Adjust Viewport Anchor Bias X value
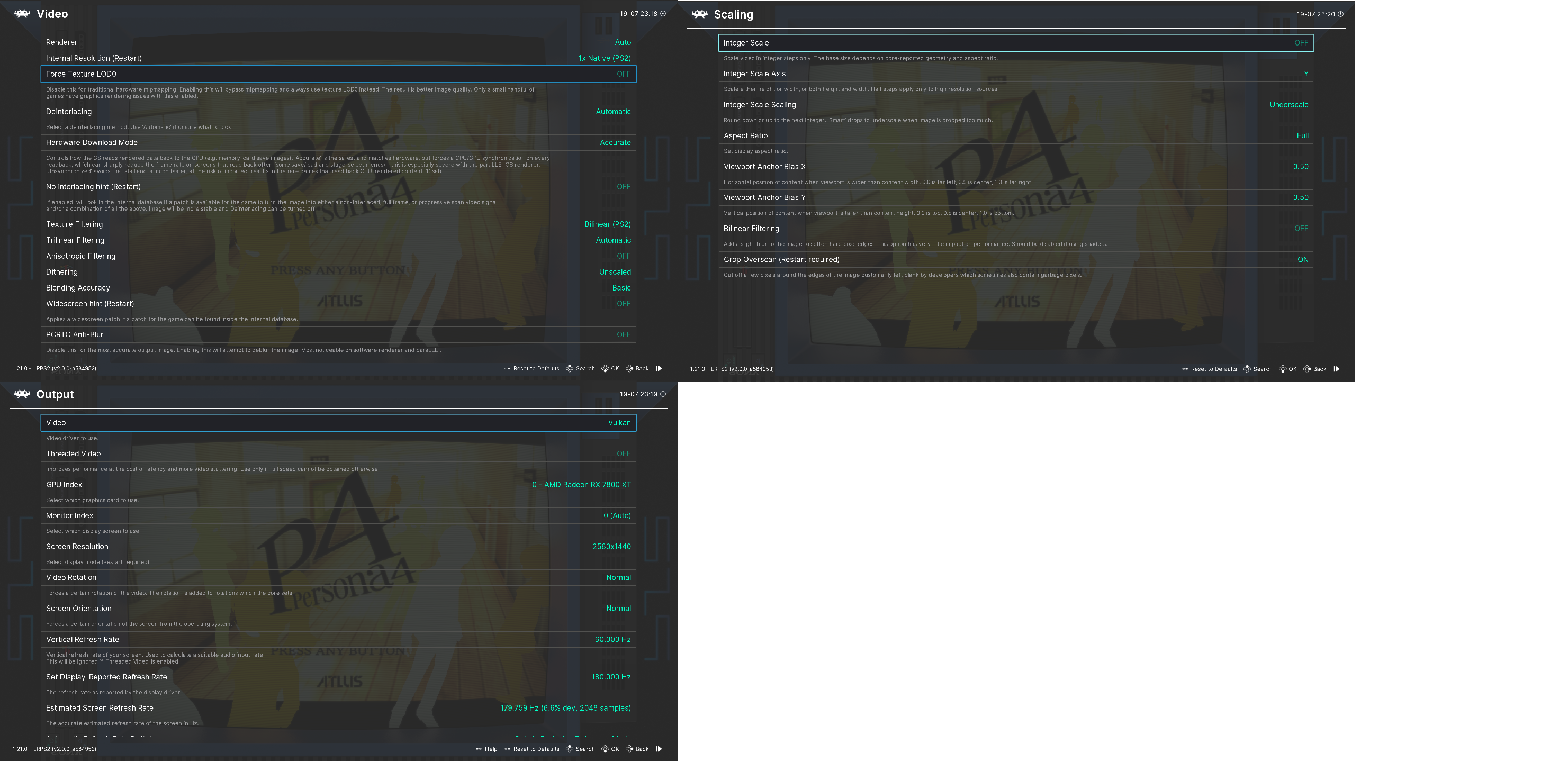The width and height of the screenshot is (1568, 762). (x=1300, y=167)
